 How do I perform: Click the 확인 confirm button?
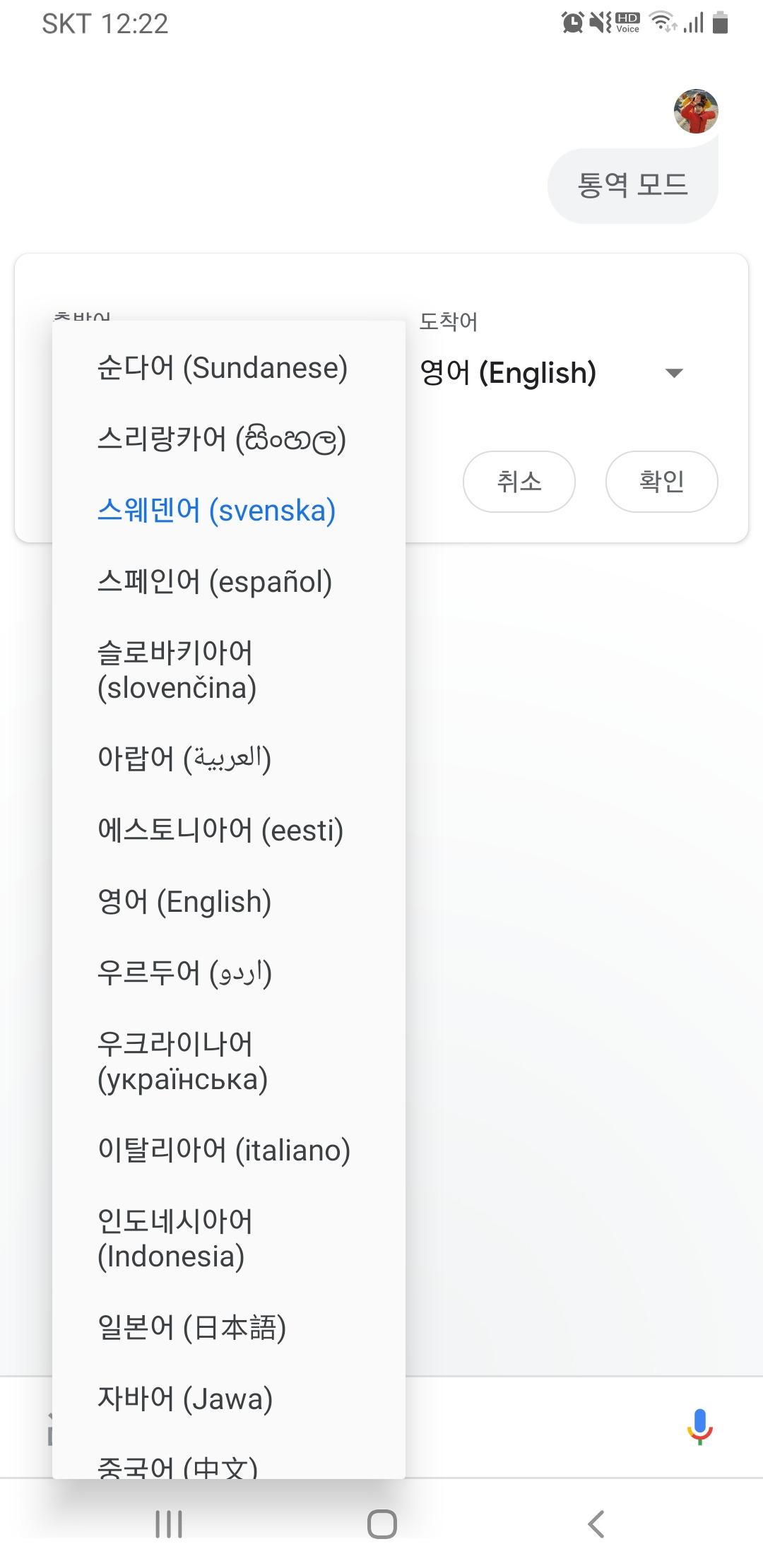point(662,482)
